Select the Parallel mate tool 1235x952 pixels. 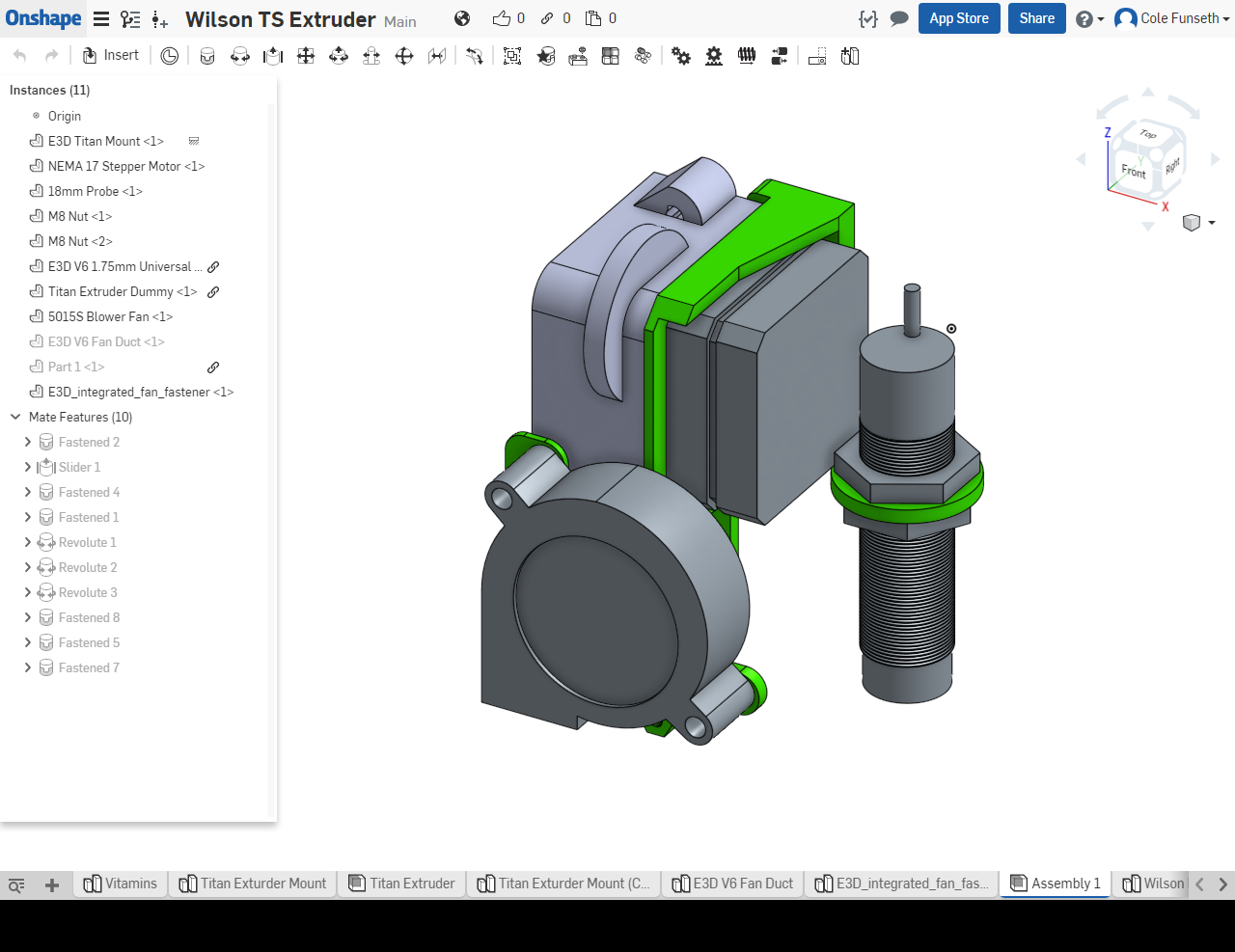pyautogui.click(x=437, y=56)
